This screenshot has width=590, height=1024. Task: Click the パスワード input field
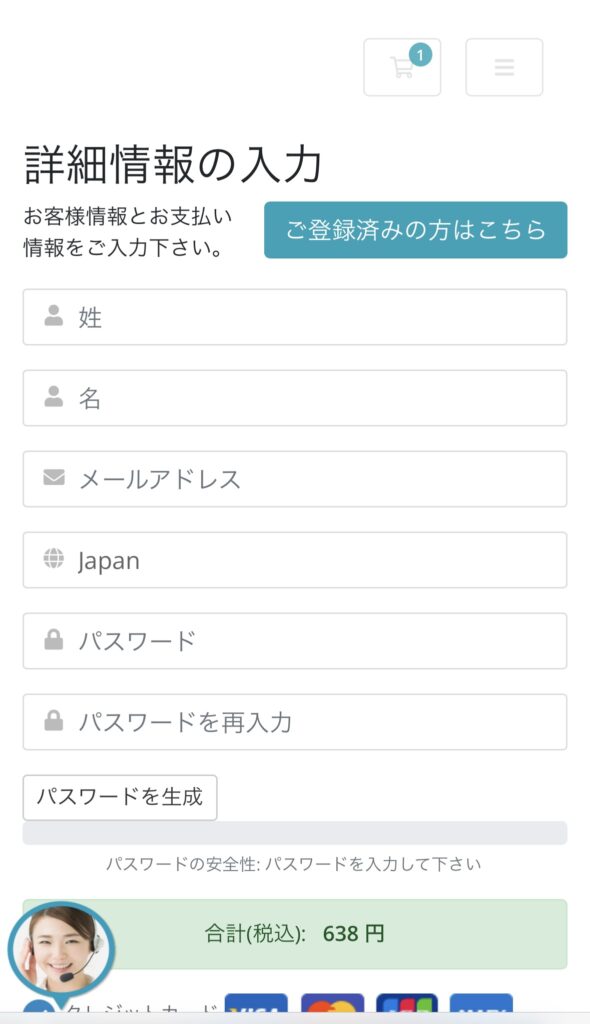click(295, 641)
